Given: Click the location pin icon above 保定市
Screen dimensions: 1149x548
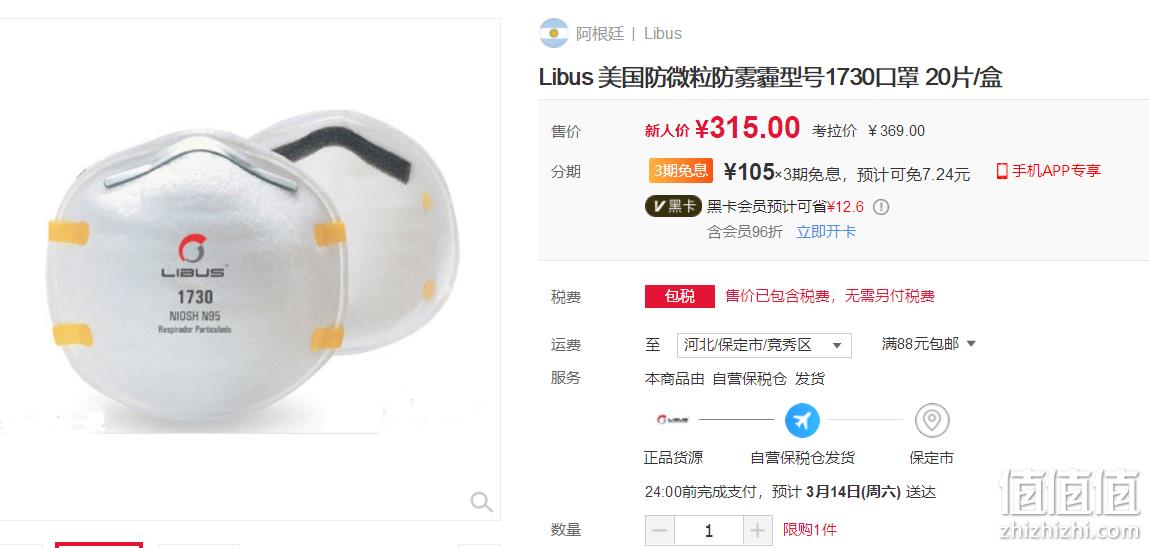Looking at the screenshot, I should [x=931, y=421].
